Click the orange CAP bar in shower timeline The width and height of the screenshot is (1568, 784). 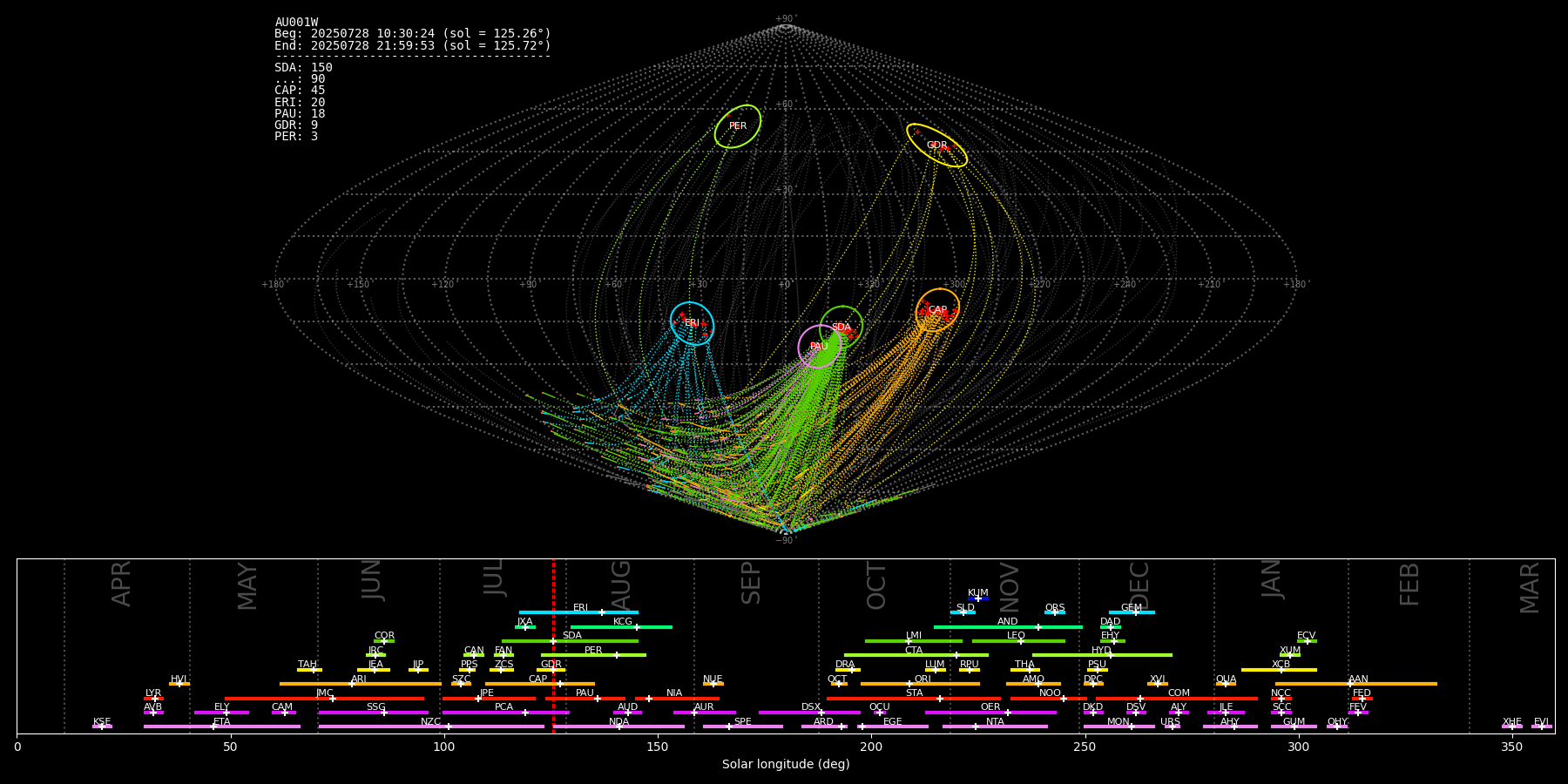pos(540,684)
